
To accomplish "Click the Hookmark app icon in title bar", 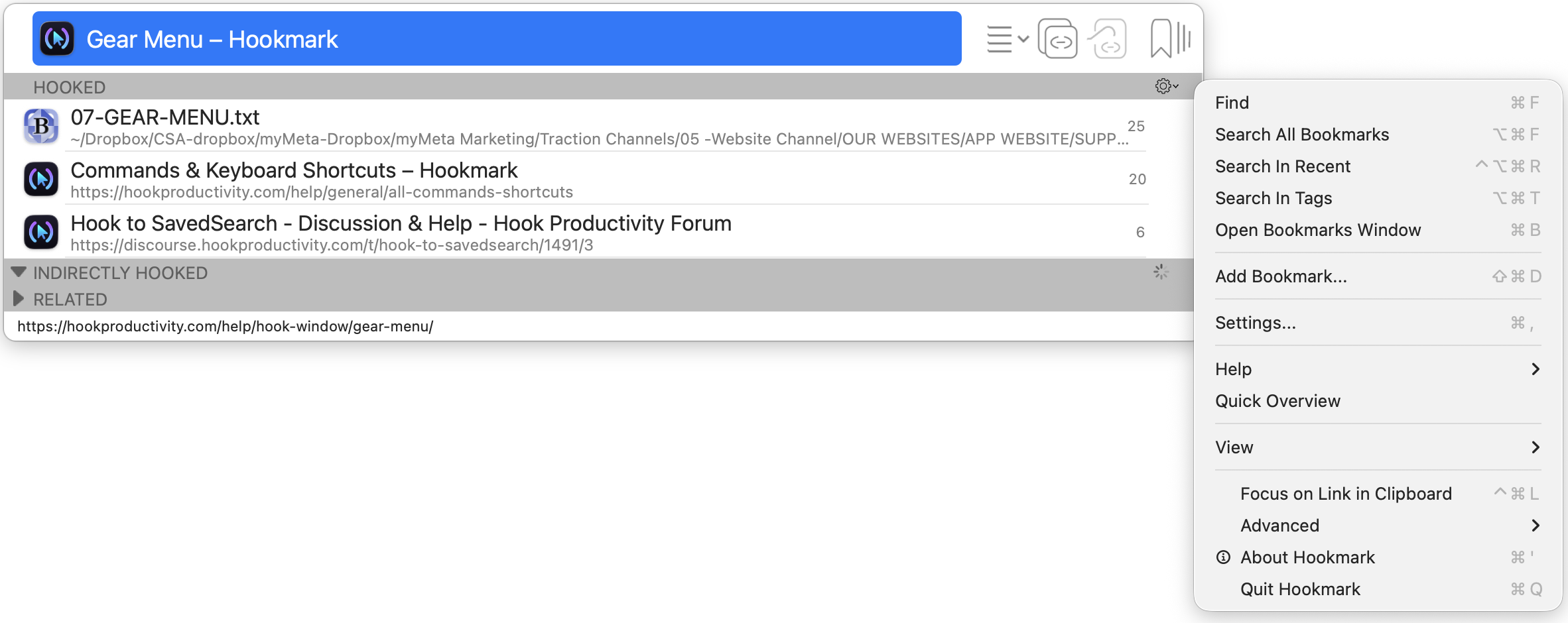I will coord(57,39).
